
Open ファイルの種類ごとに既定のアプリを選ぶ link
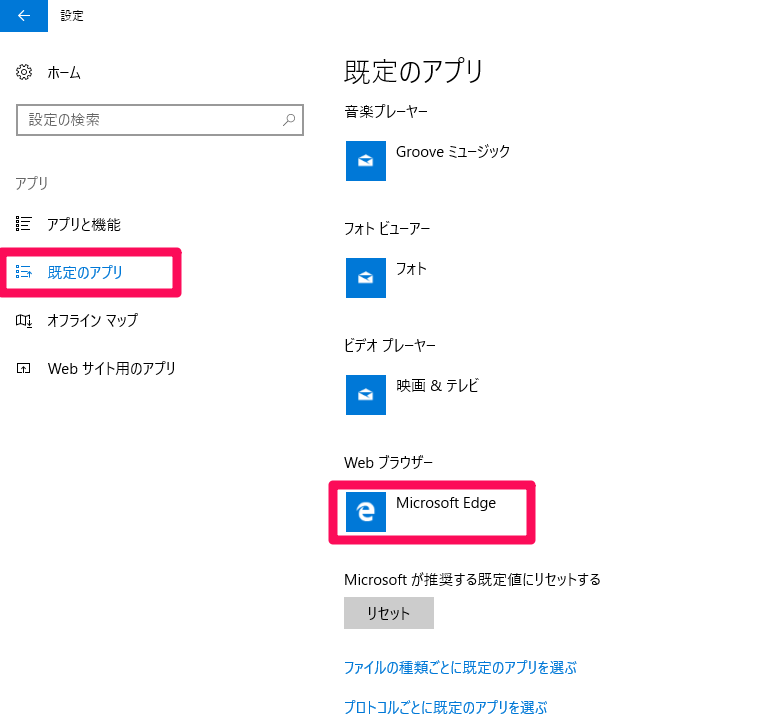click(460, 668)
